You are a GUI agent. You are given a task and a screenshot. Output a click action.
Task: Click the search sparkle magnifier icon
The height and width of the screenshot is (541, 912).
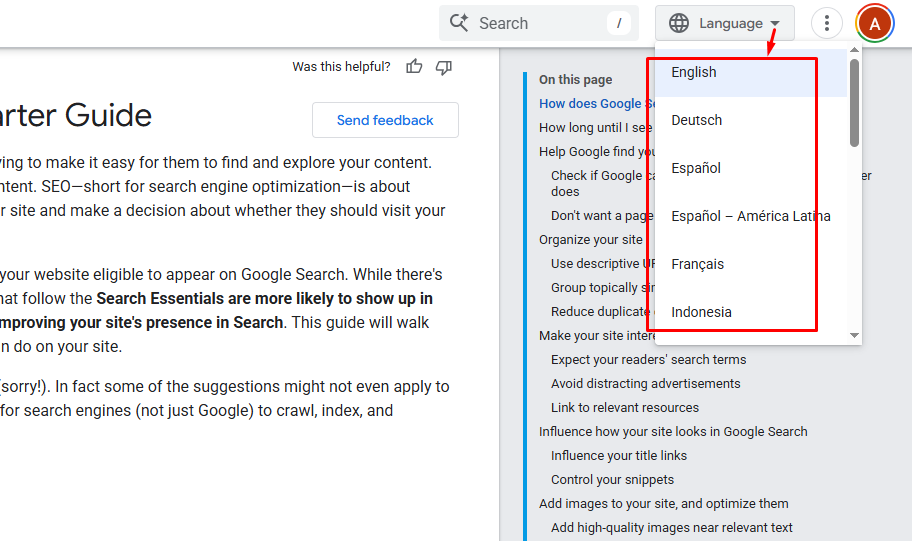click(x=459, y=23)
